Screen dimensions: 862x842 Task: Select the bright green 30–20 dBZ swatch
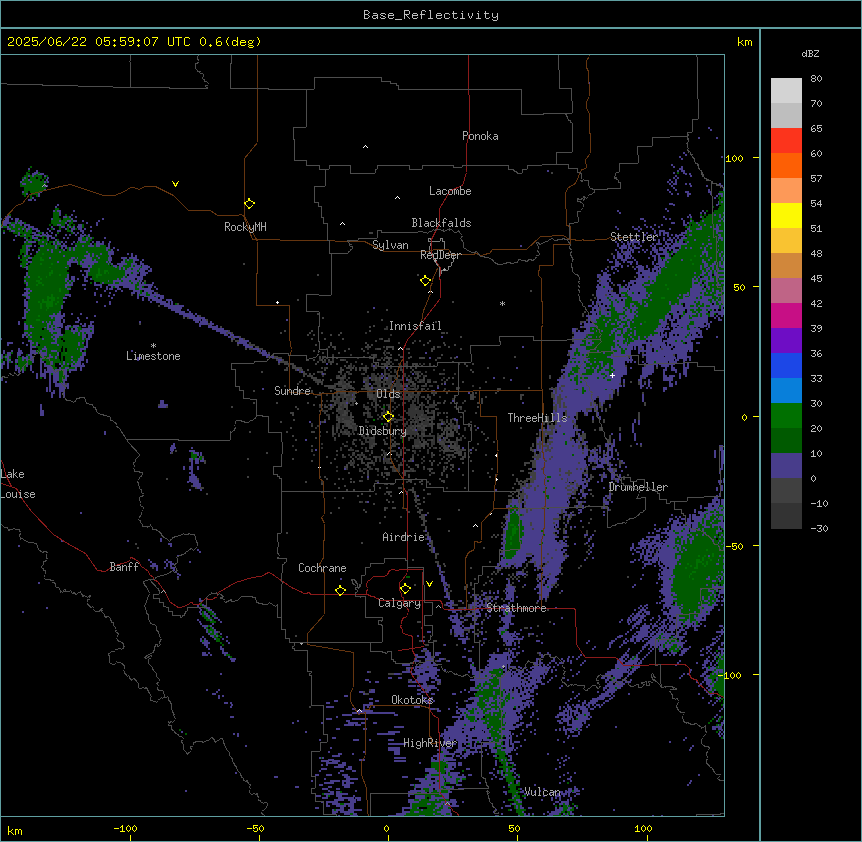click(786, 416)
